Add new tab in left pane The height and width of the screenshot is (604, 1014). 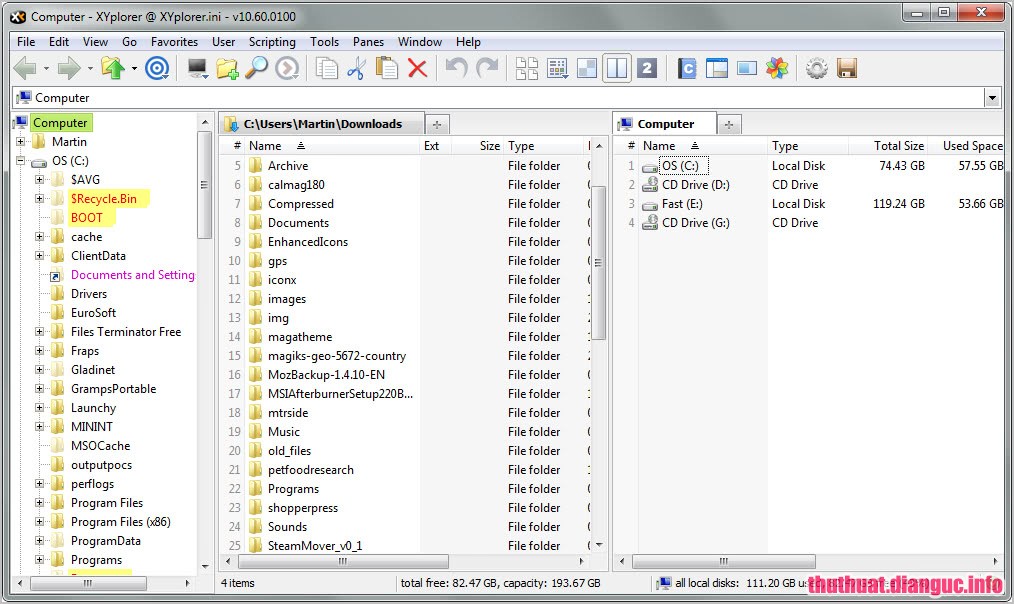pyautogui.click(x=437, y=124)
